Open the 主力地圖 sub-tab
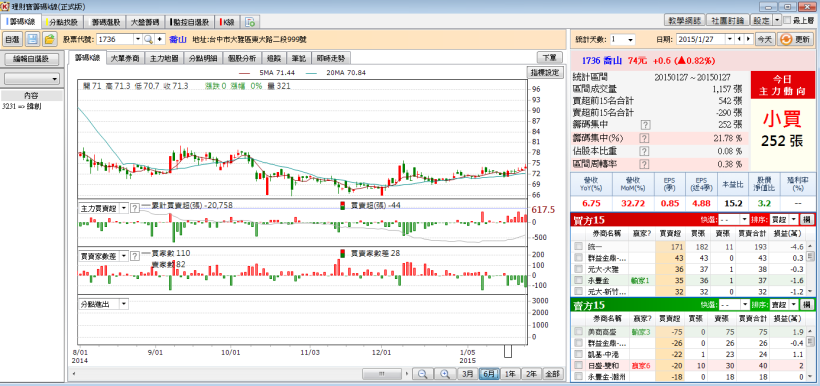The width and height of the screenshot is (820, 386). 164,58
